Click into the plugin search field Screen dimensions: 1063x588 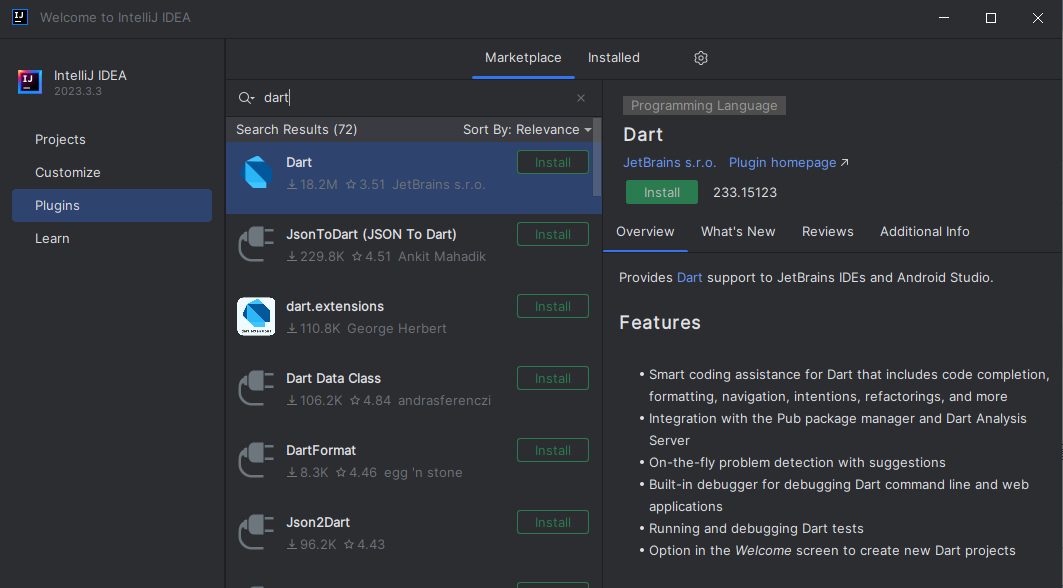[x=415, y=98]
